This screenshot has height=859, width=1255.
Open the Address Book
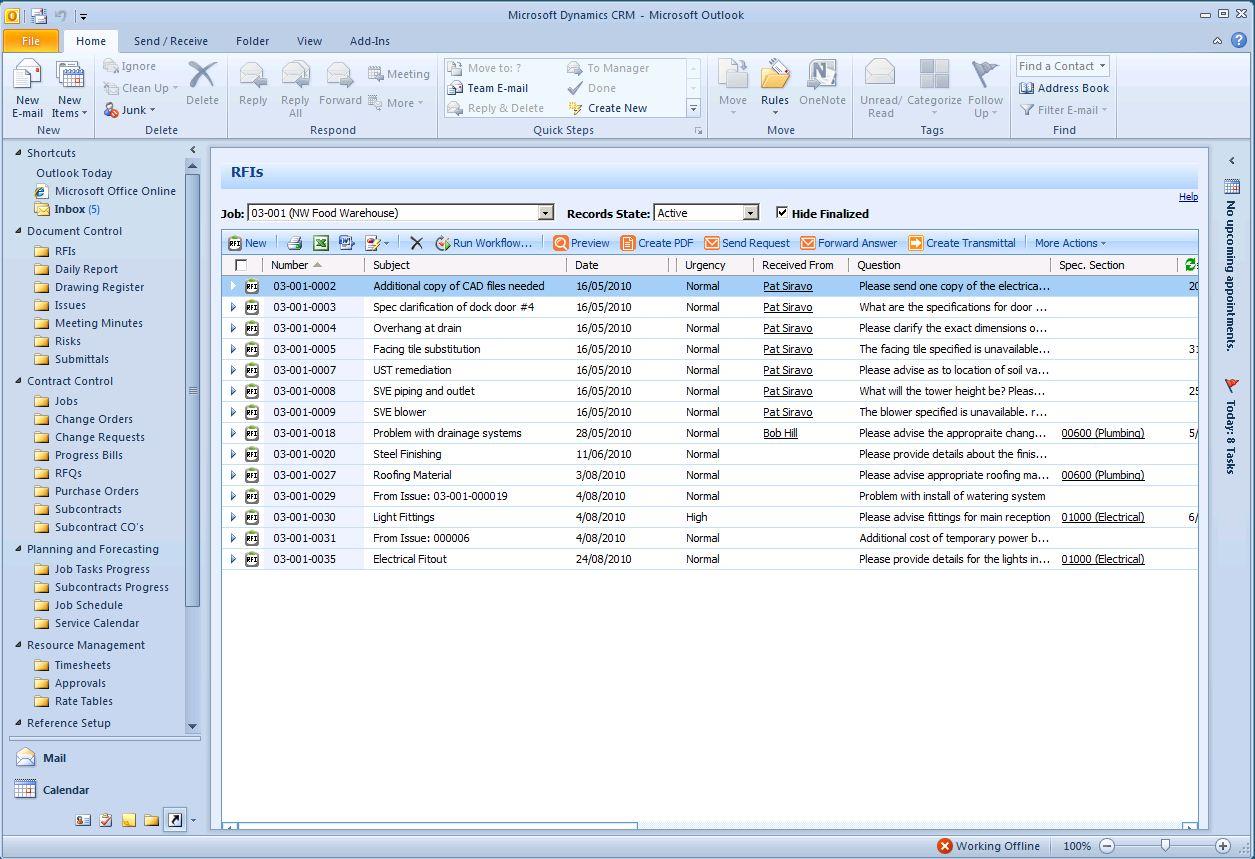tap(1064, 88)
